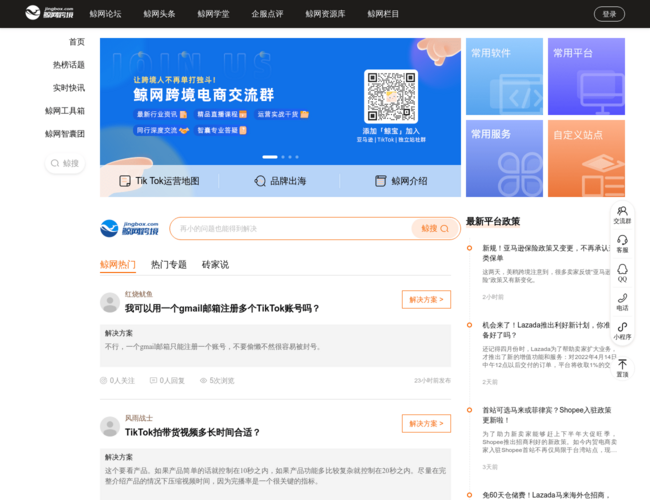Image resolution: width=650 pixels, height=500 pixels.
Task: Click the Jingbox logo in top navigation bar
Action: (49, 13)
